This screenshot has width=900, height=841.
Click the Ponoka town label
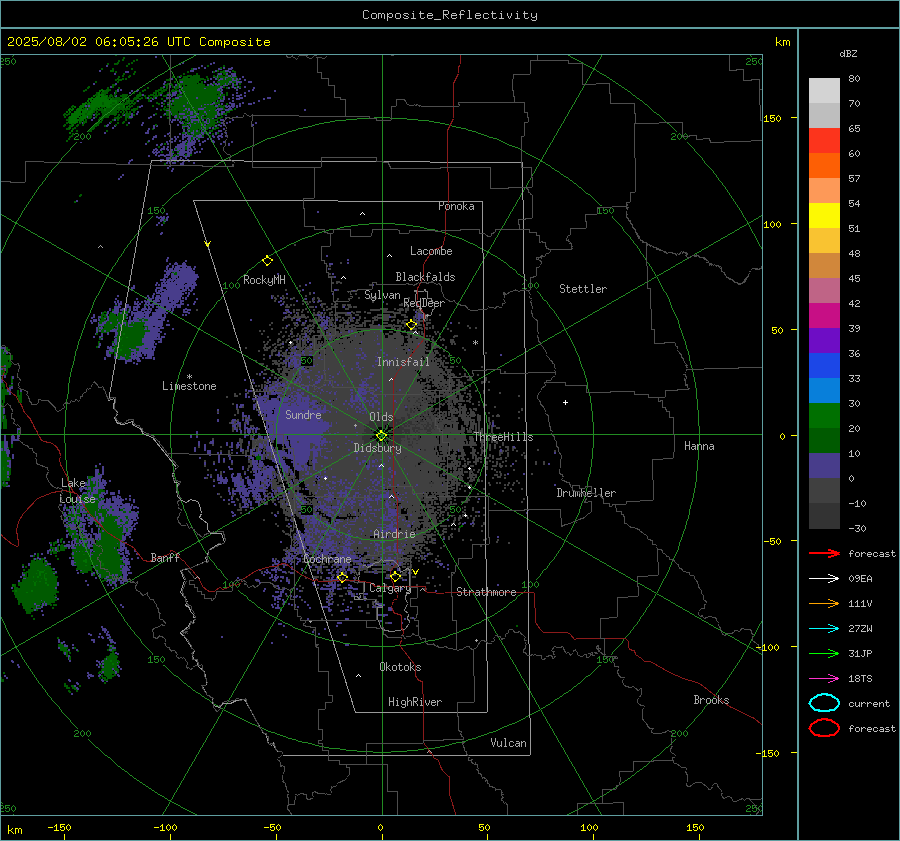click(x=456, y=206)
